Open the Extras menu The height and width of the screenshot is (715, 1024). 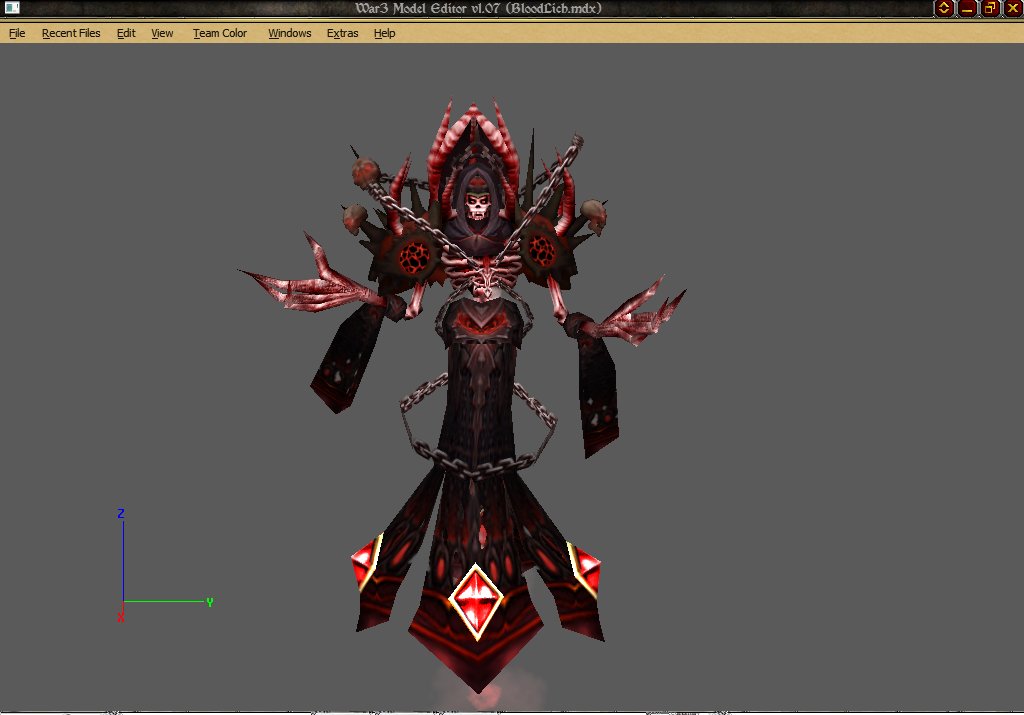[342, 33]
